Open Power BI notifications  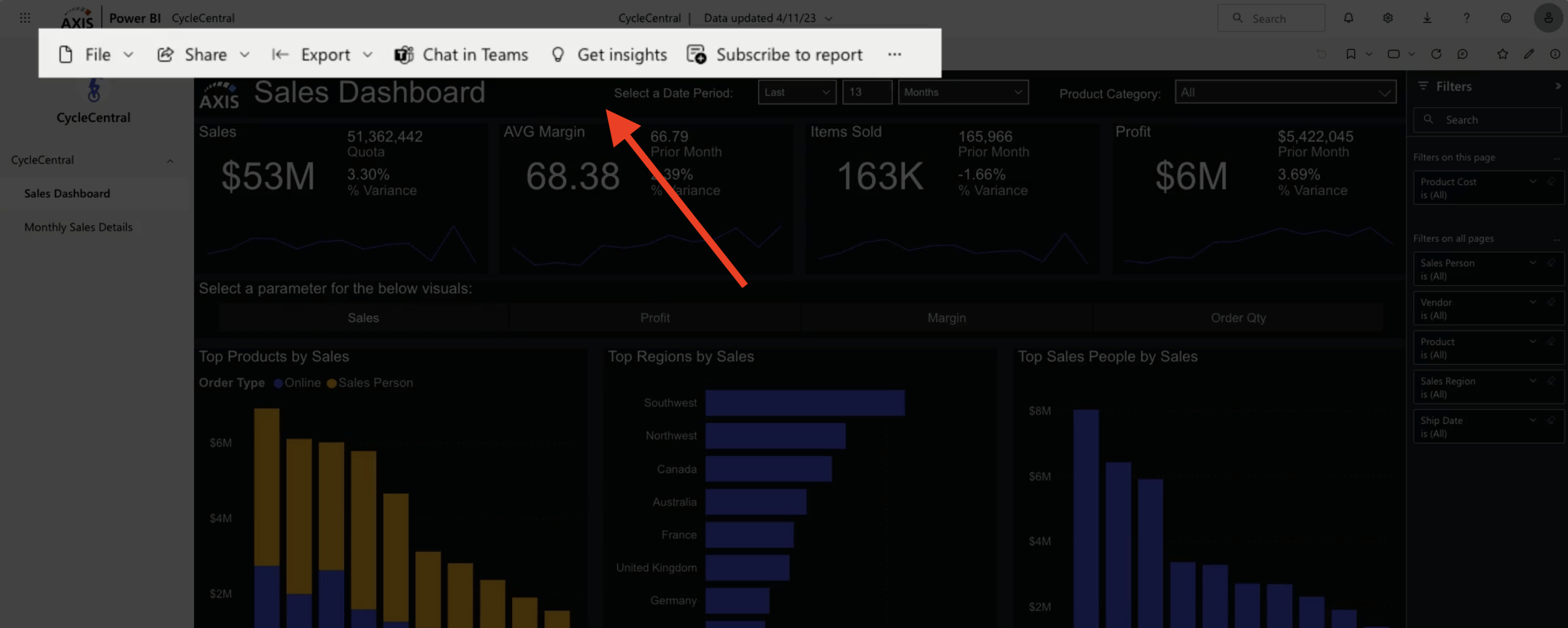pos(1349,18)
